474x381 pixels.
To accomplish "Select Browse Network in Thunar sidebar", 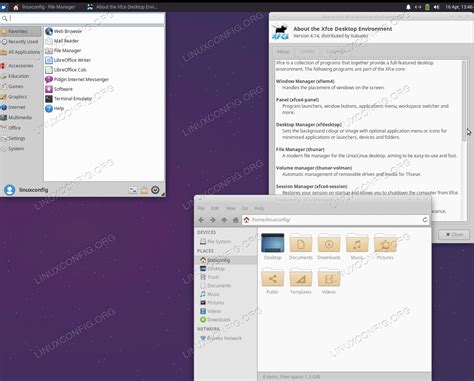I will [x=221, y=338].
